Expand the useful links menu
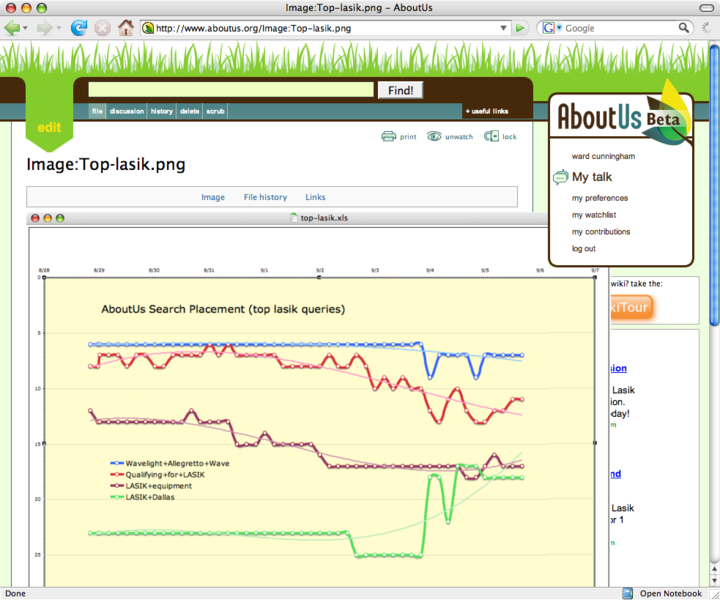The width and height of the screenshot is (720, 600). click(x=487, y=111)
